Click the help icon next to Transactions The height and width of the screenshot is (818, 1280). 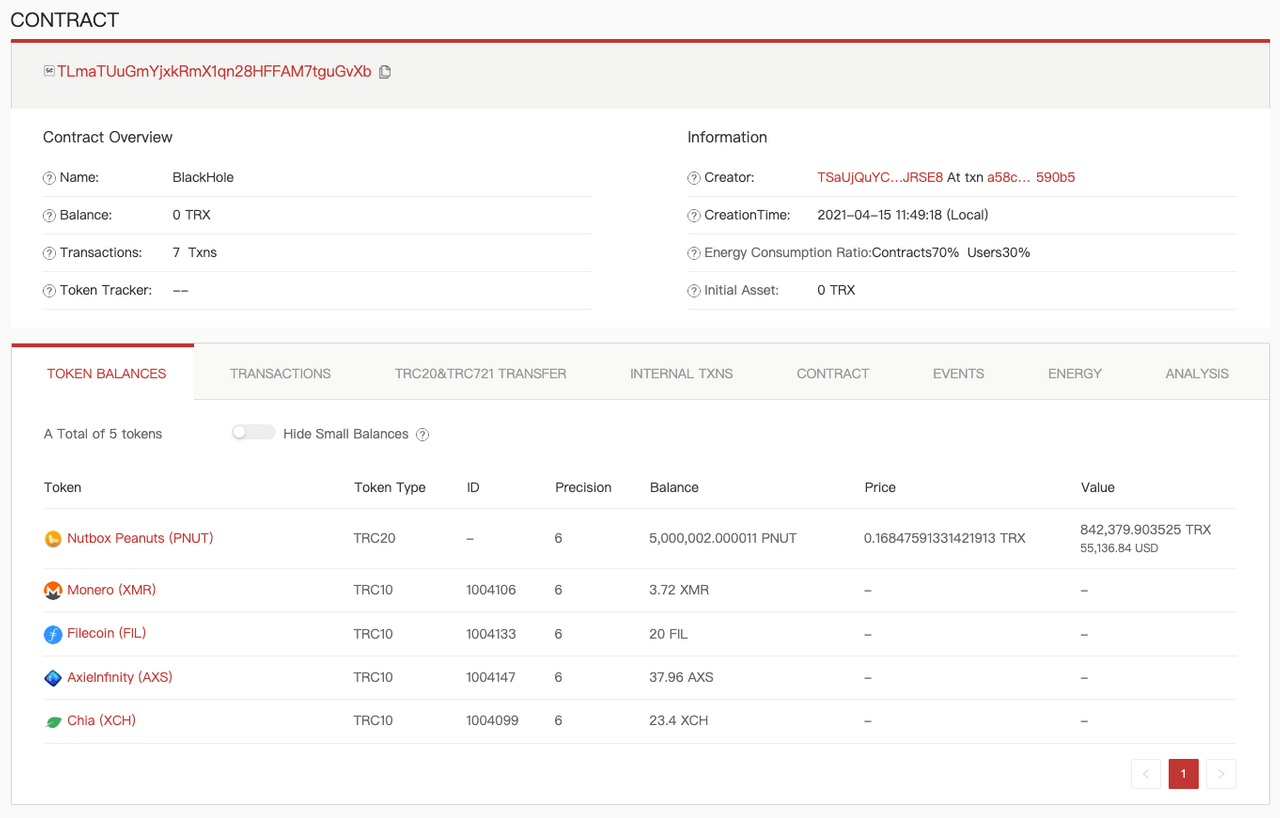pyautogui.click(x=49, y=253)
